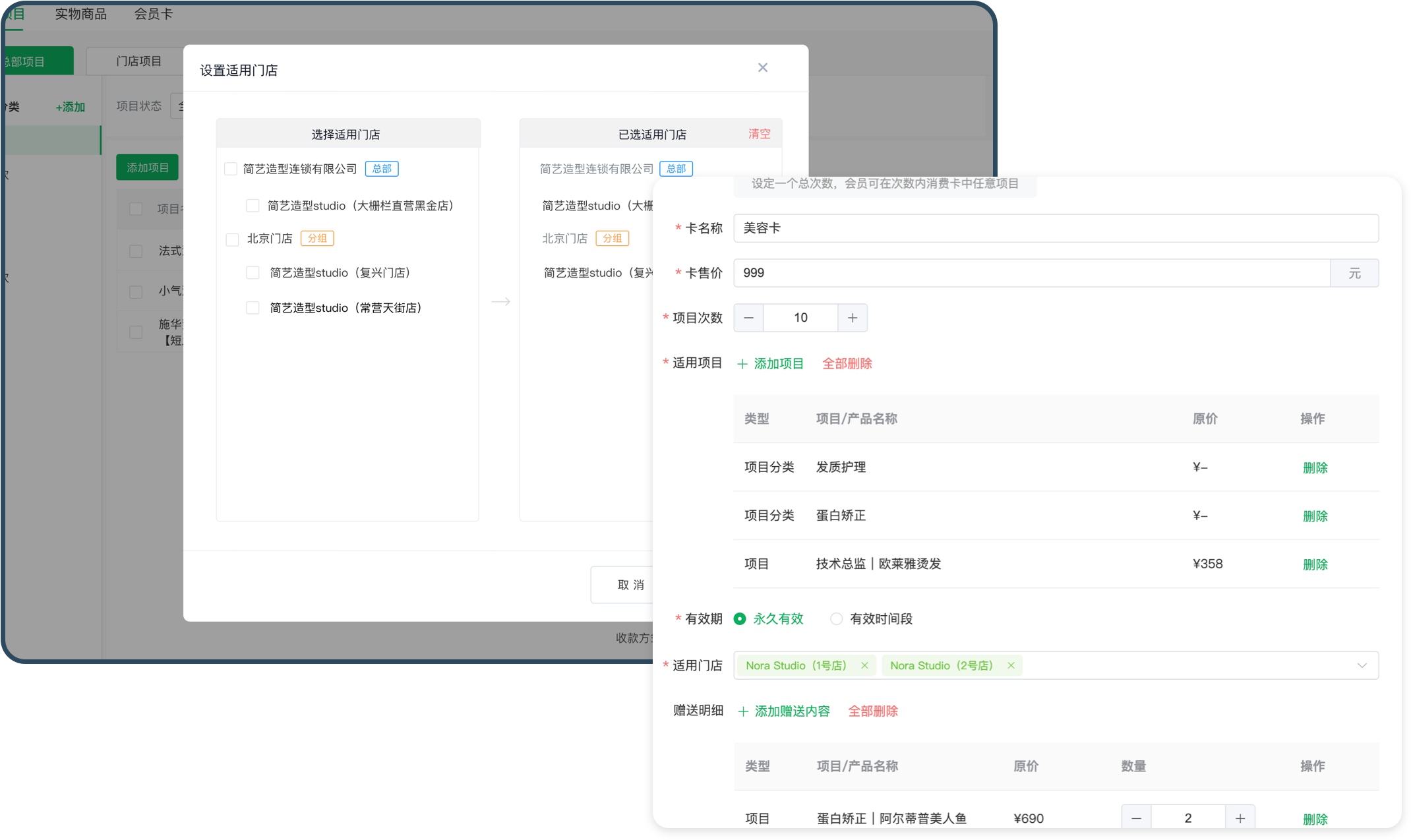Check the 简艺造型连锁有限公司 headquarters checkbox

point(231,169)
